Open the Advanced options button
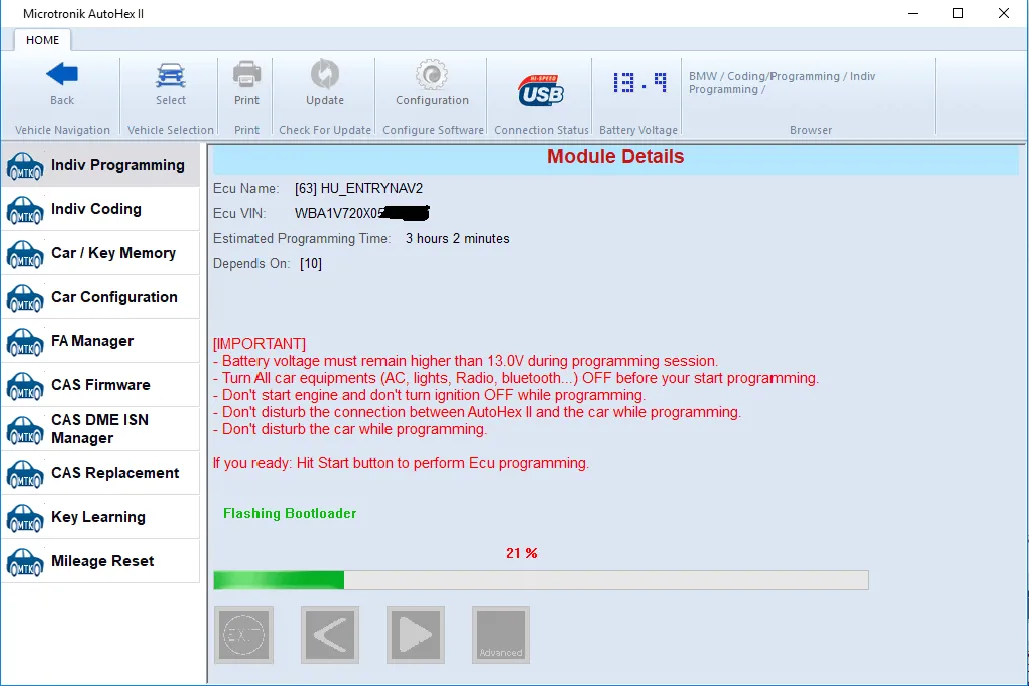 pos(501,635)
